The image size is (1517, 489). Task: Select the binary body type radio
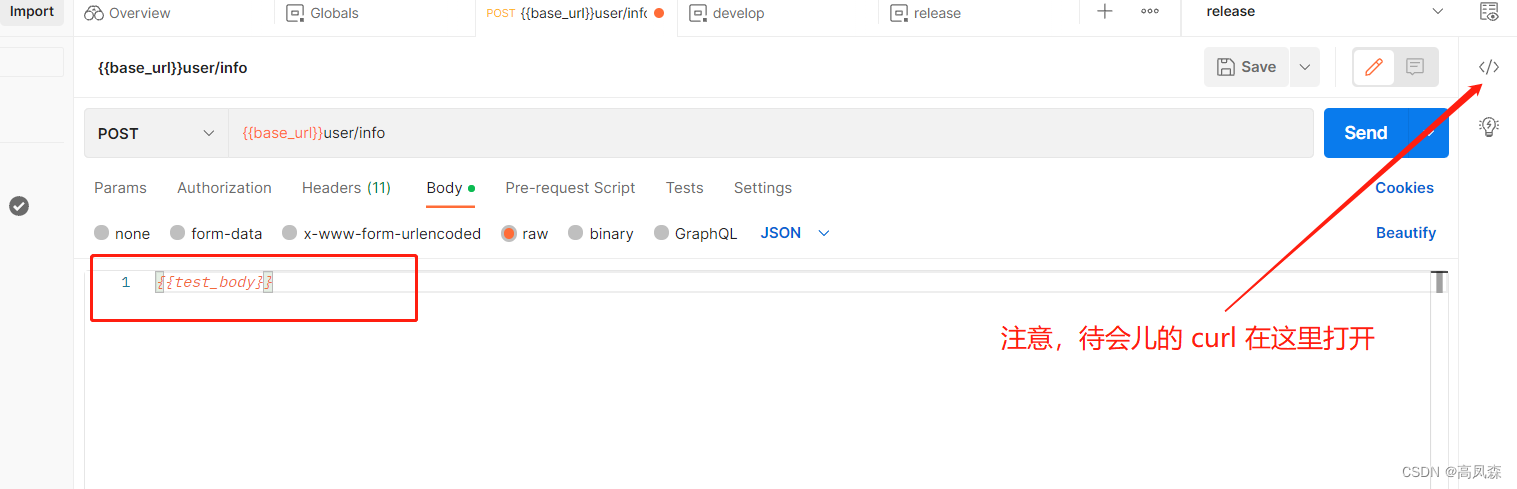576,233
